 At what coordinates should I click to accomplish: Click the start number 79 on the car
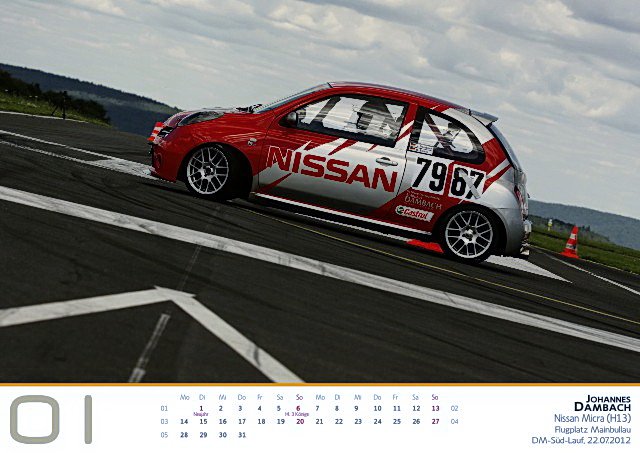(x=431, y=175)
